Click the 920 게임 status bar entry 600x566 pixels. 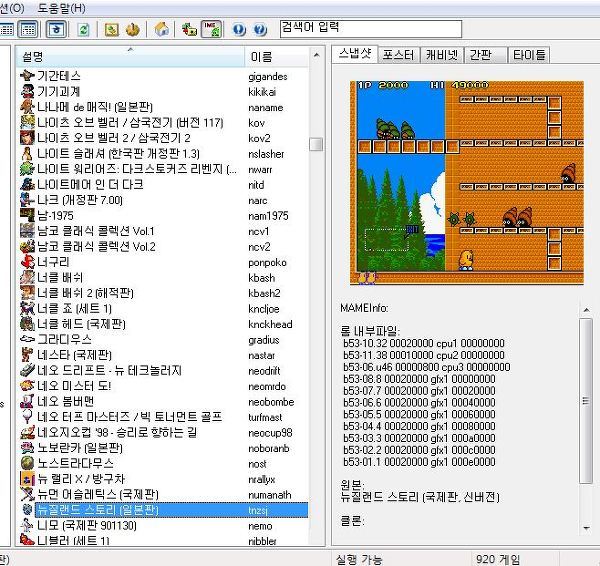point(497,559)
